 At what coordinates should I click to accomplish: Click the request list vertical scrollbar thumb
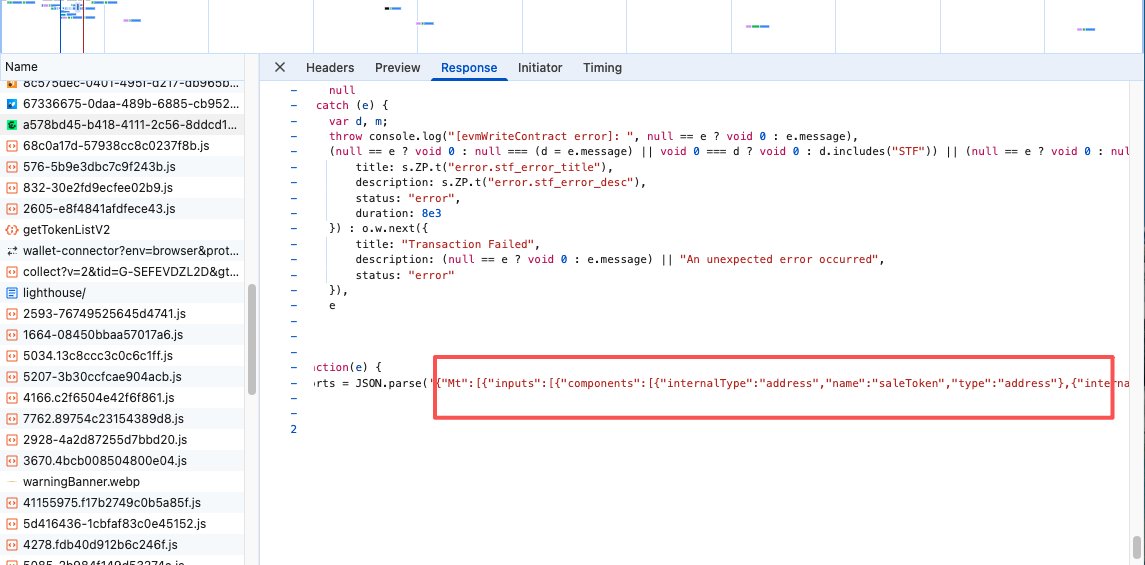(x=252, y=339)
